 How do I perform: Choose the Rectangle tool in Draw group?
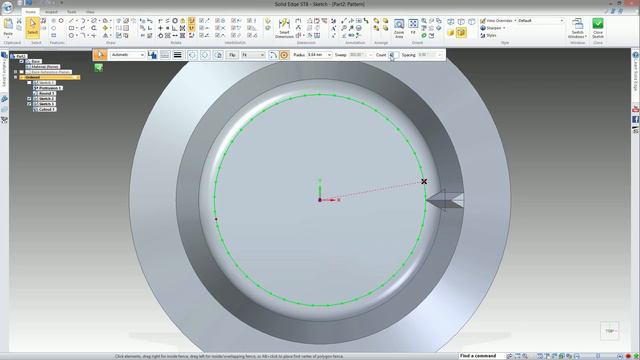[71, 28]
